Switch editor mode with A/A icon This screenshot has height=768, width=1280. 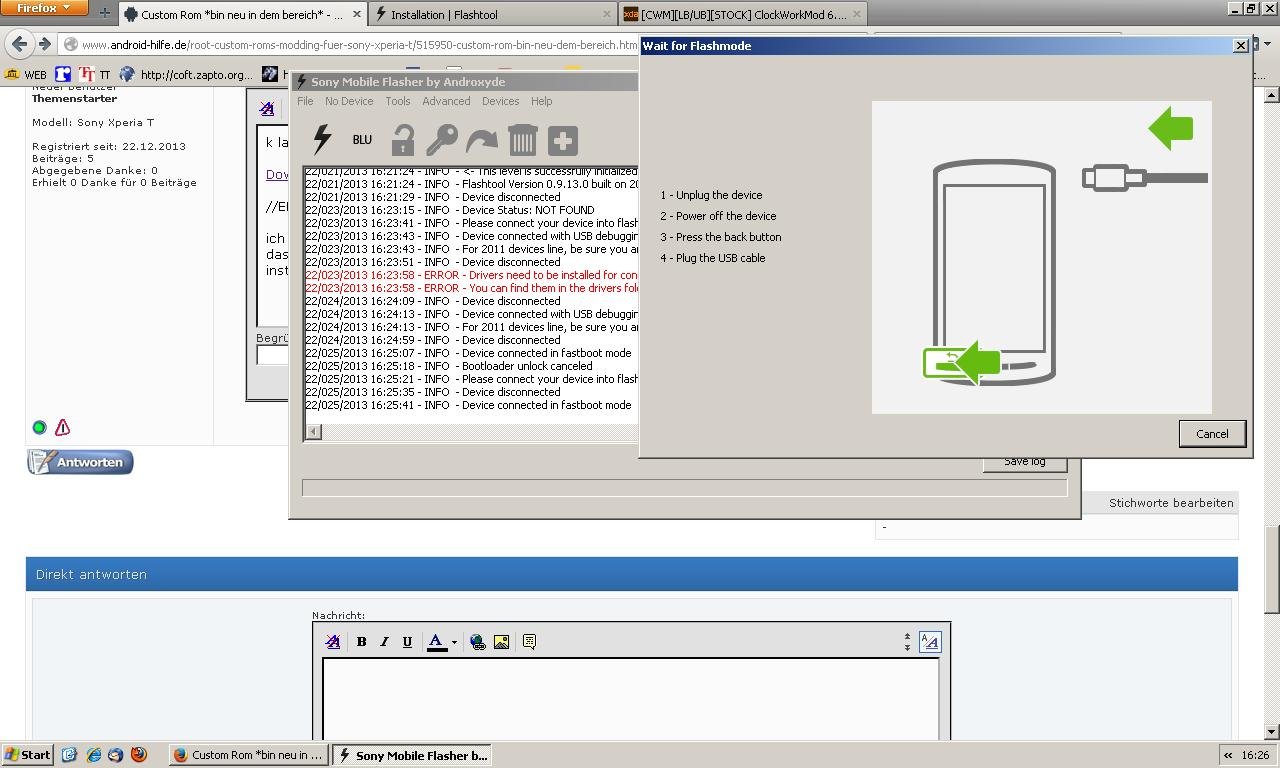[929, 642]
